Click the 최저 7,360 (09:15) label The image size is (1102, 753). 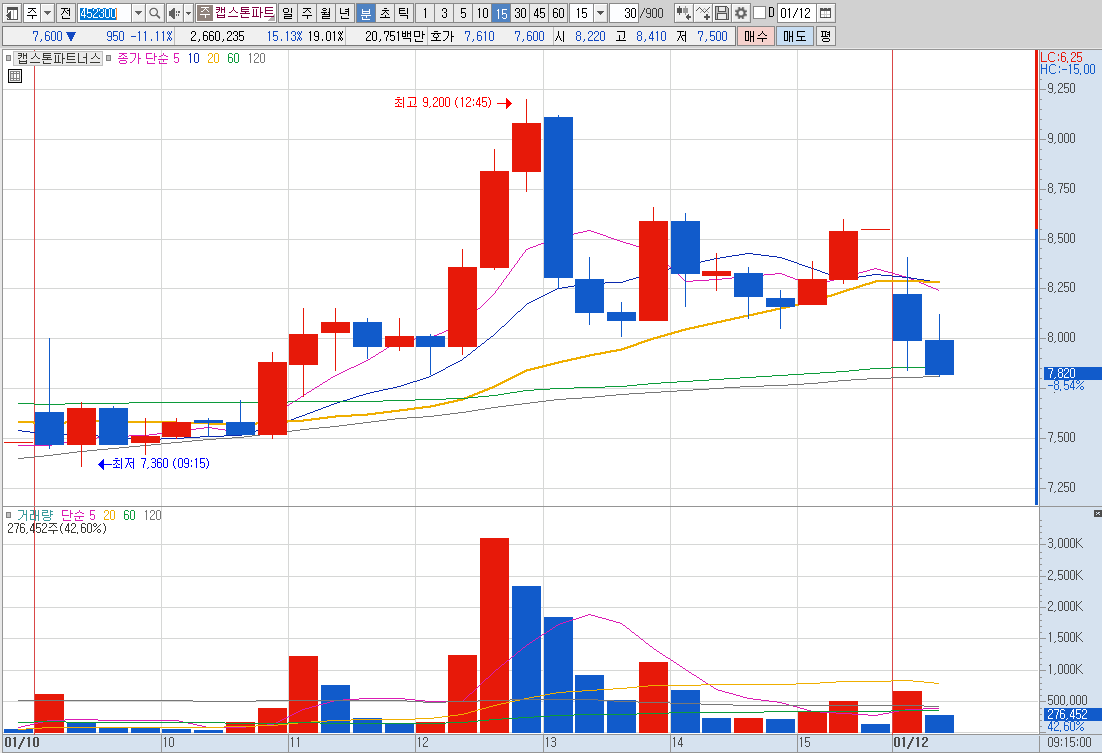[x=161, y=463]
